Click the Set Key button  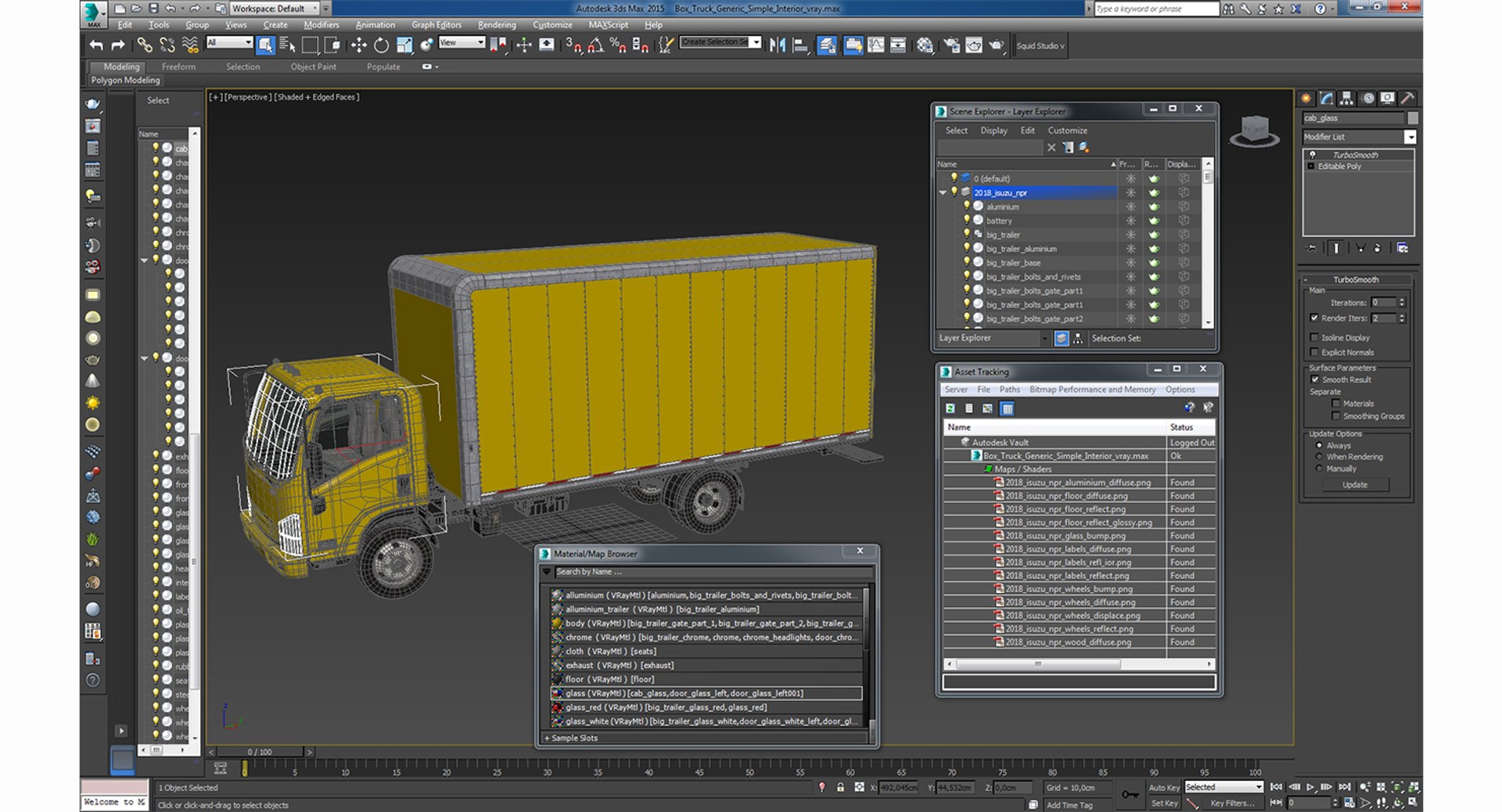[x=1164, y=803]
